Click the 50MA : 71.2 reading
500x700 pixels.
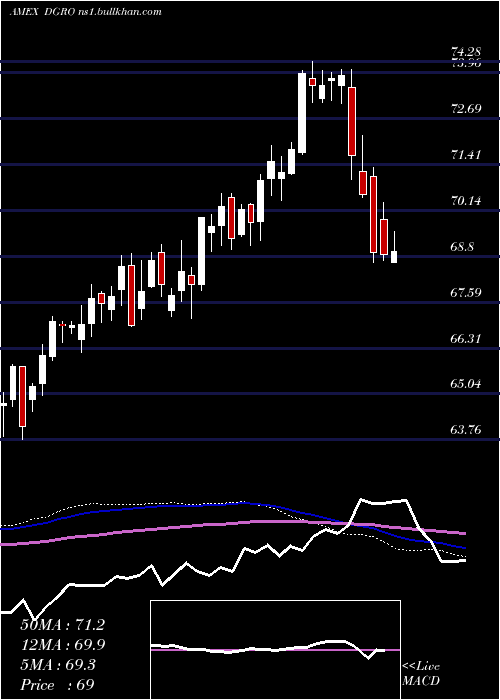pos(62,625)
